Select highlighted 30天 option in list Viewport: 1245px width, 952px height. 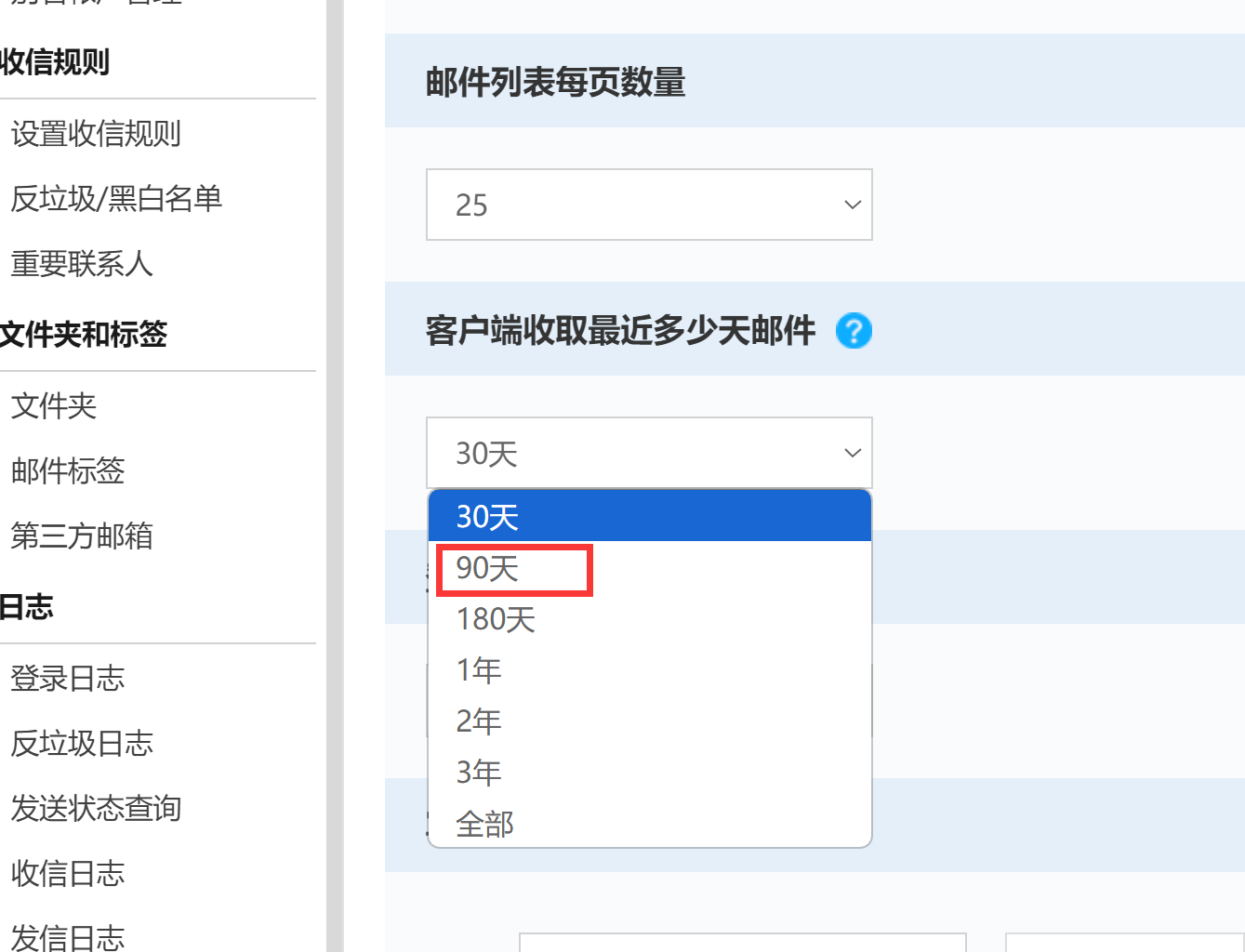(649, 516)
